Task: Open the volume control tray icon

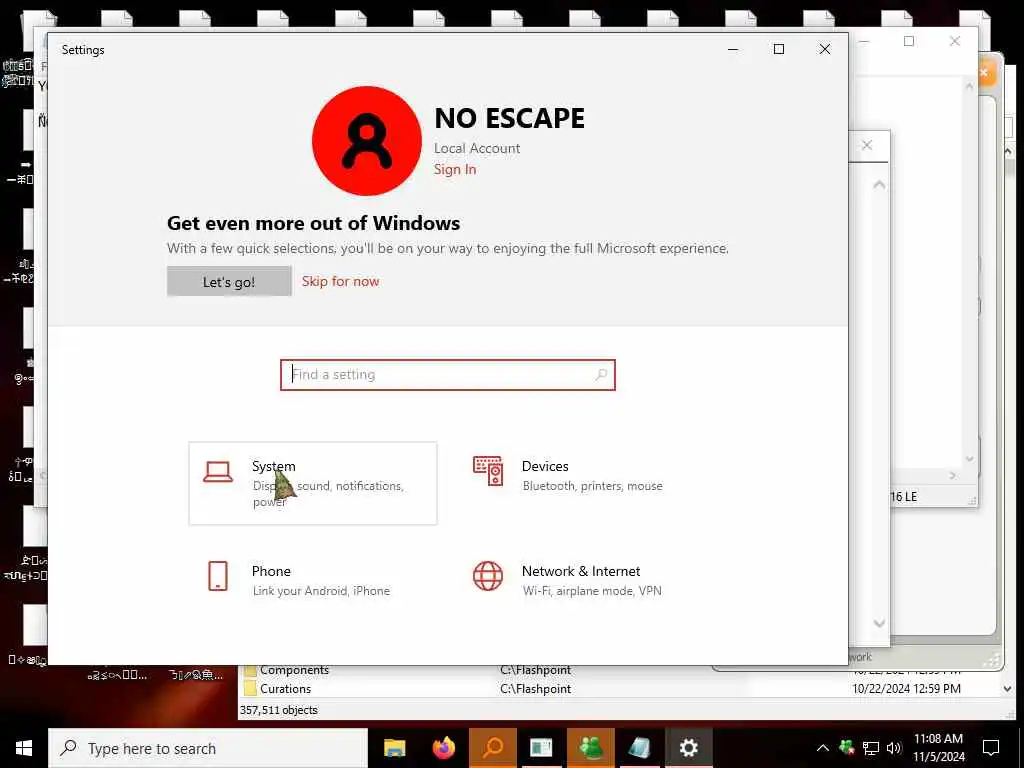Action: 893,748
